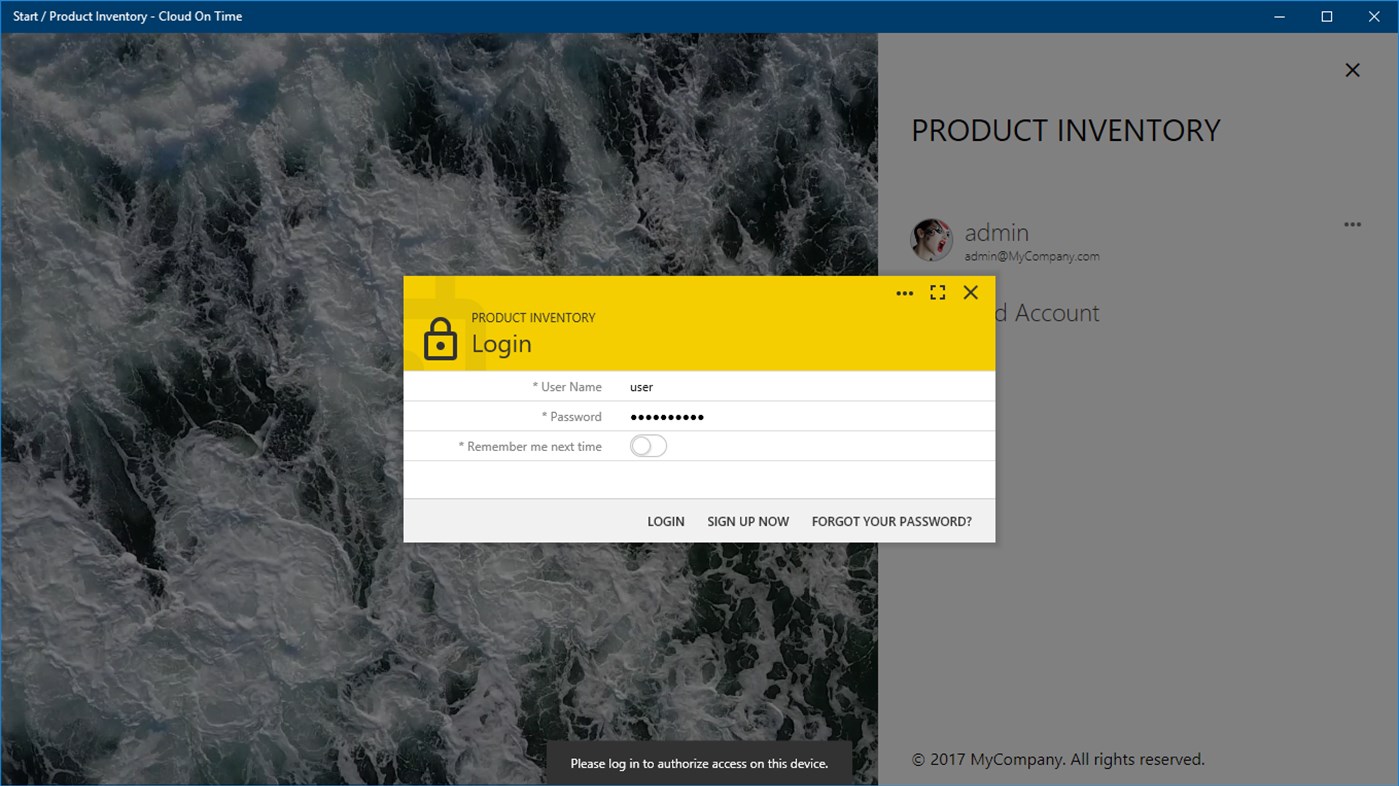The height and width of the screenshot is (786, 1399).
Task: Click the app title in the title bar
Action: (x=128, y=16)
